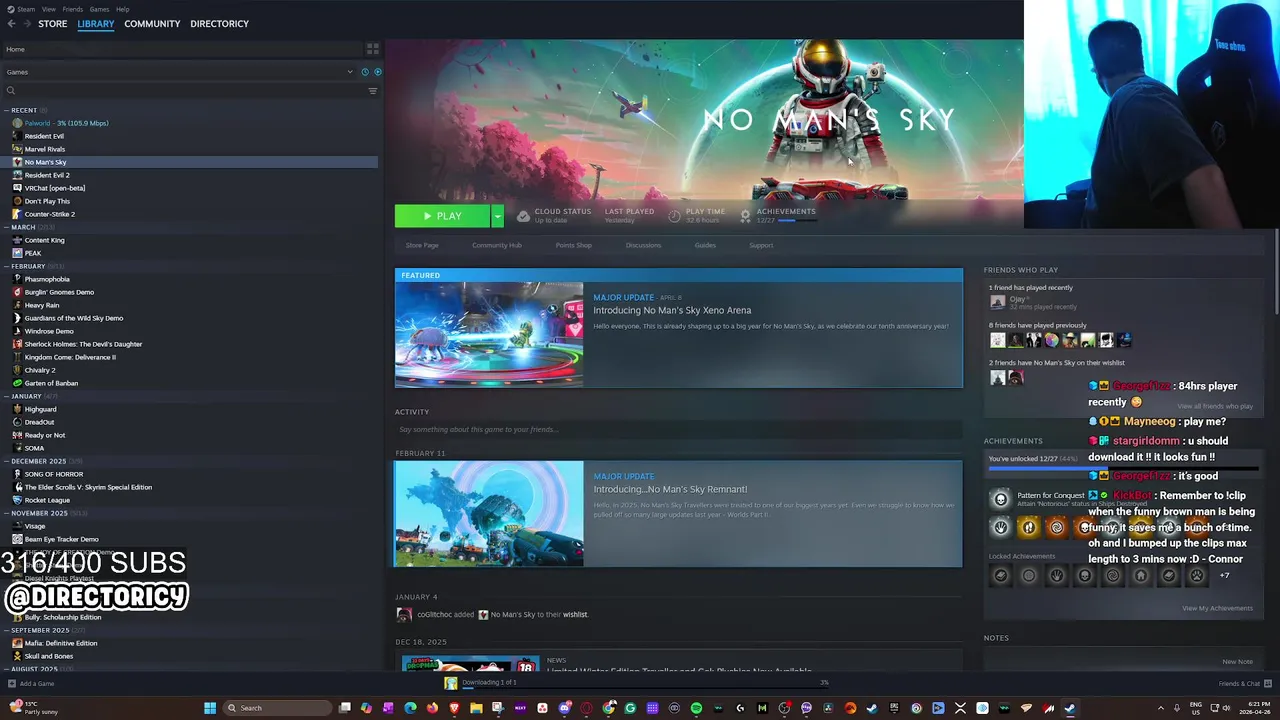This screenshot has width=1280, height=720.
Task: Open Guides link under game header
Action: coord(705,245)
